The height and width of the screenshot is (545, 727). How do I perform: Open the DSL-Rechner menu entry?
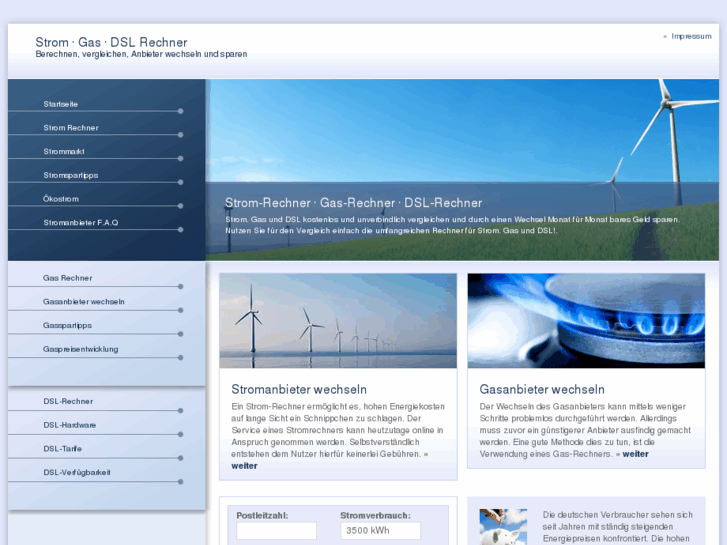[68, 401]
